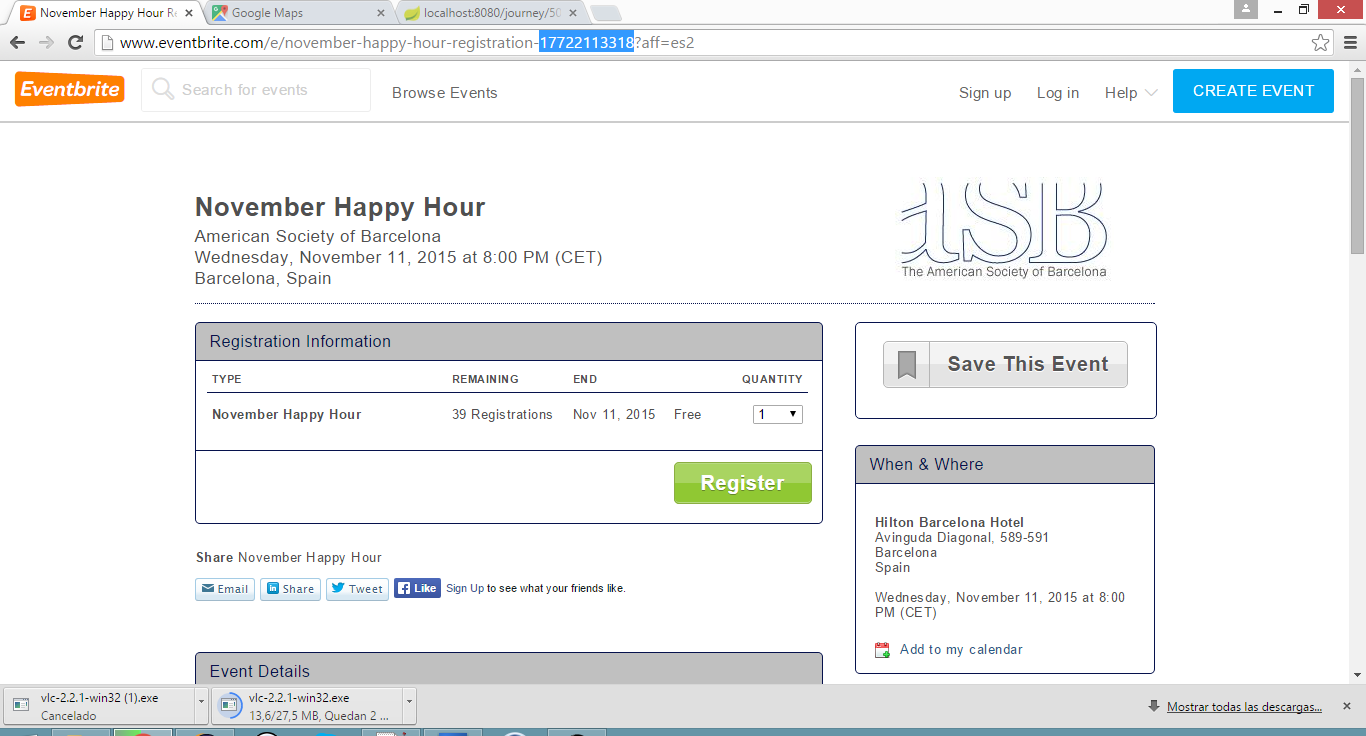The image size is (1366, 736).
Task: Click 'Nov 11, 2015' end date cell
Action: pyautogui.click(x=614, y=414)
